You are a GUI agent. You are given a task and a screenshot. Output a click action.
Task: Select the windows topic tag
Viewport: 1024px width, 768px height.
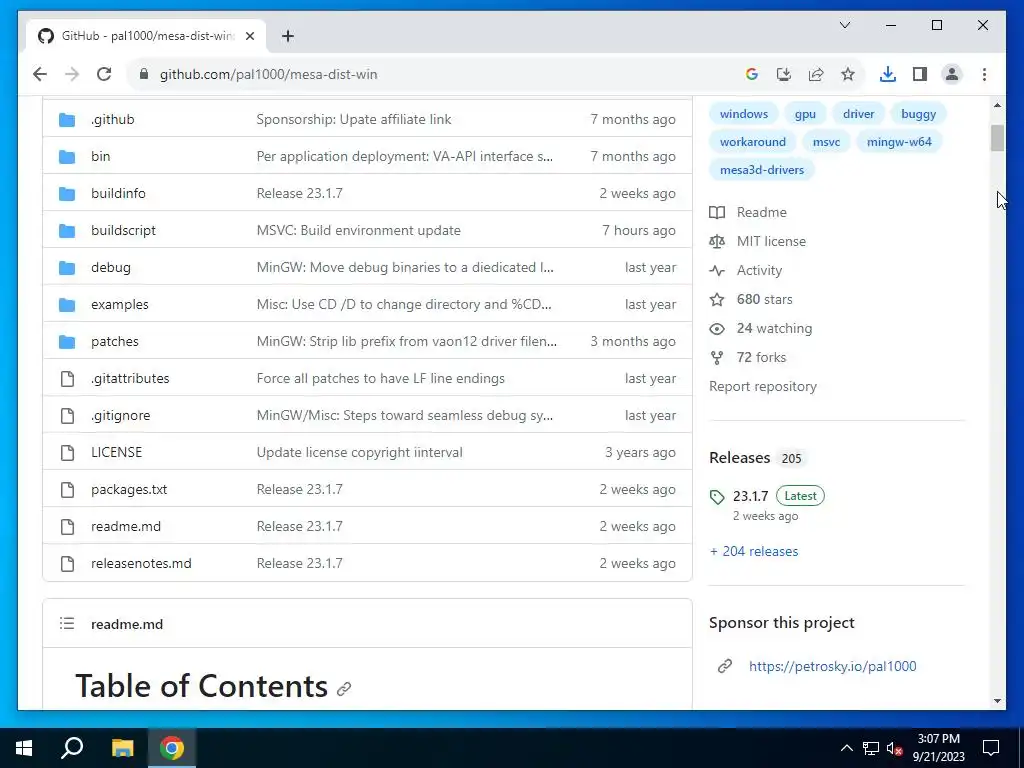744,114
